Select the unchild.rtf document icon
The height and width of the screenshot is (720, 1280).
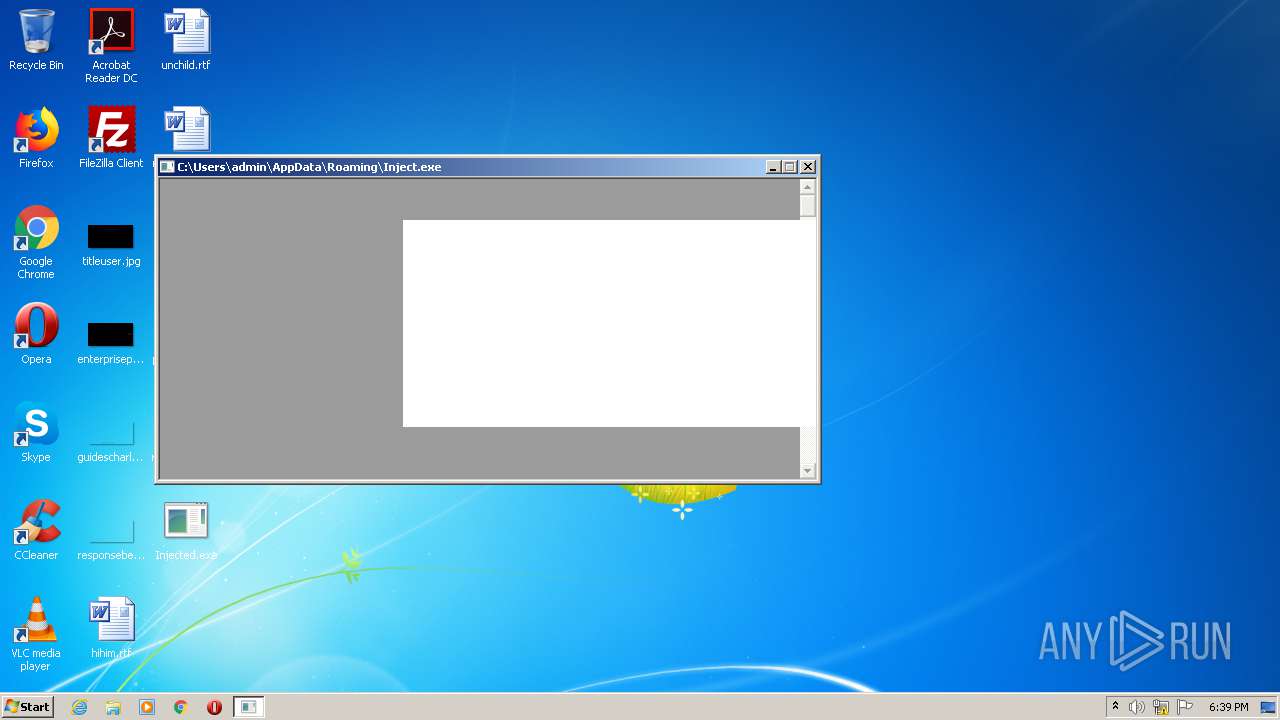point(186,40)
